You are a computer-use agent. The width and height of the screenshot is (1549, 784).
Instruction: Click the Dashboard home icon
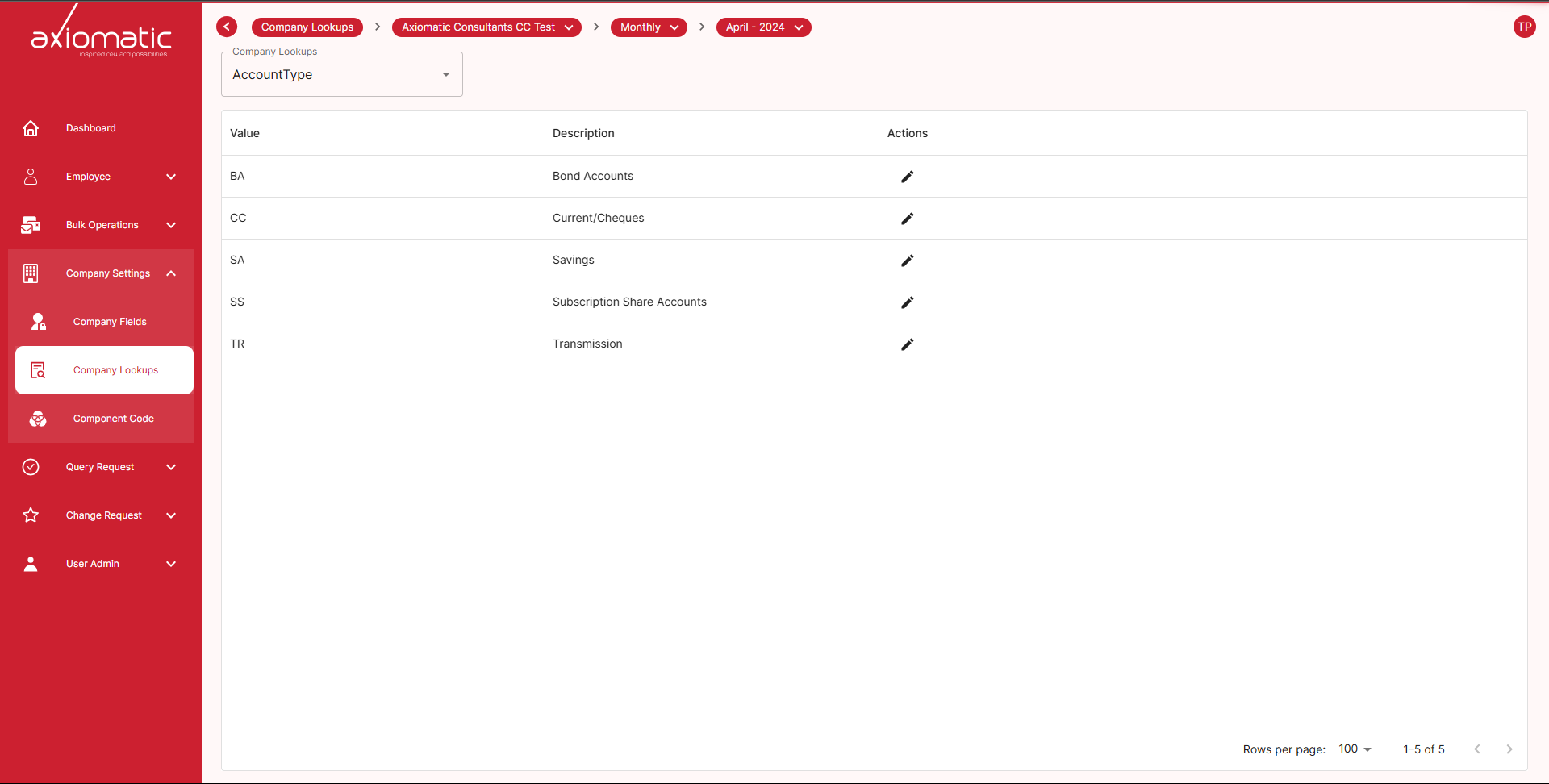coord(31,128)
